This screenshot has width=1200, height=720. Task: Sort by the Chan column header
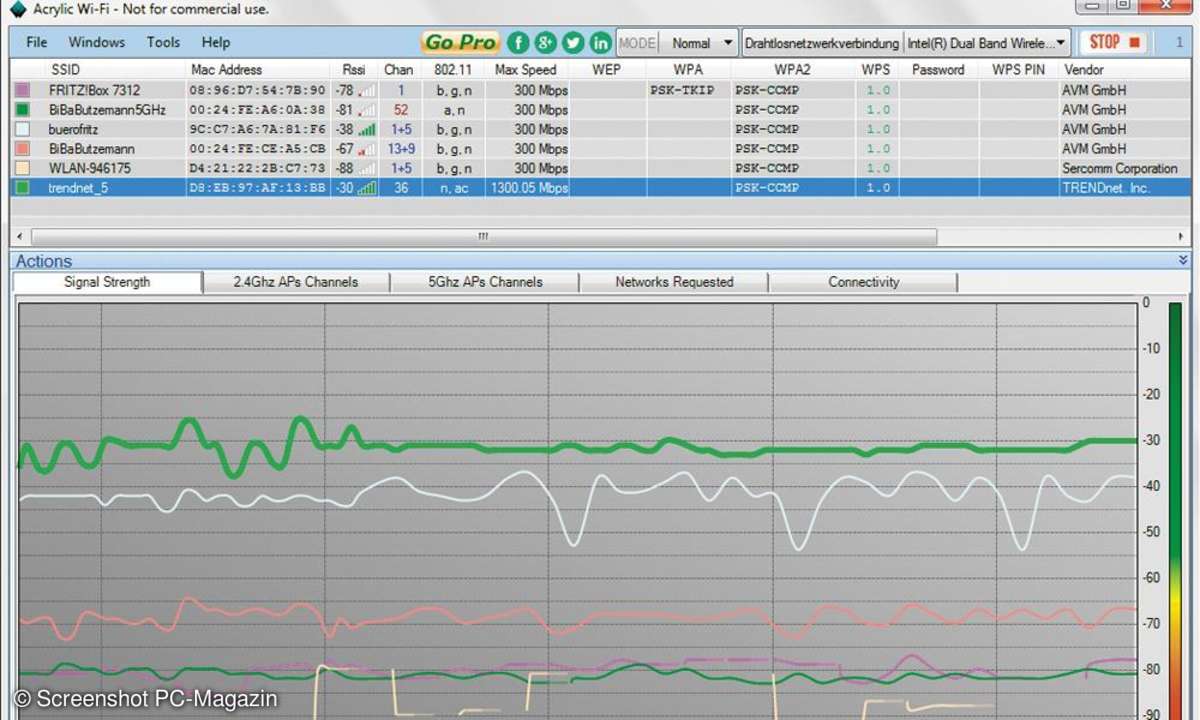[399, 70]
